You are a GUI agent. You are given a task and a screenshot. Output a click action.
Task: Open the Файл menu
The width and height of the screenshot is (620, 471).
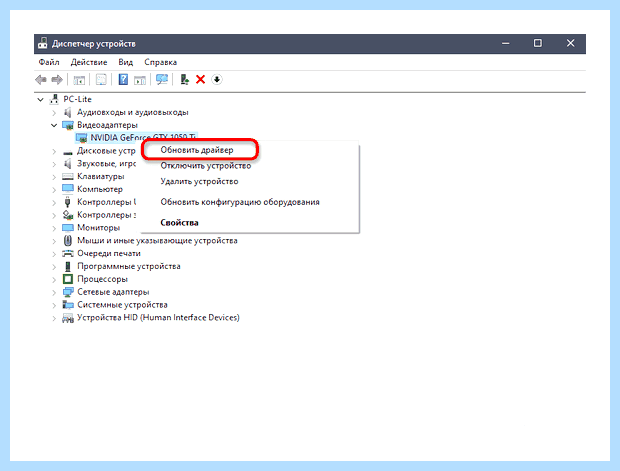[x=49, y=62]
